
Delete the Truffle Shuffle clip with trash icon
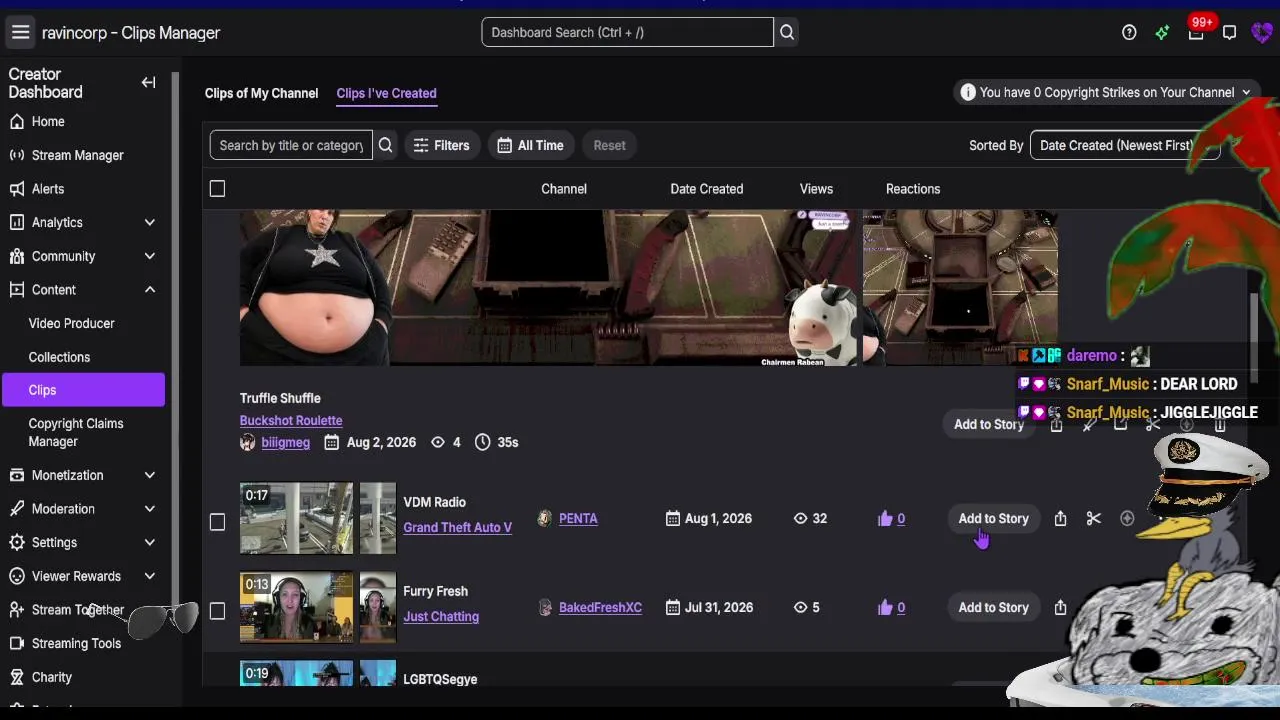point(1220,424)
